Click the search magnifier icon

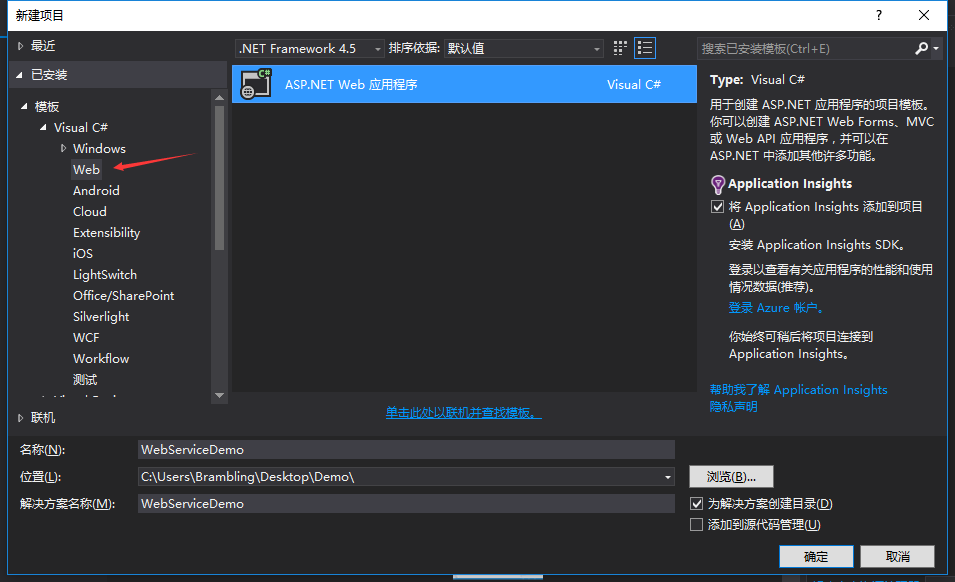click(x=921, y=48)
